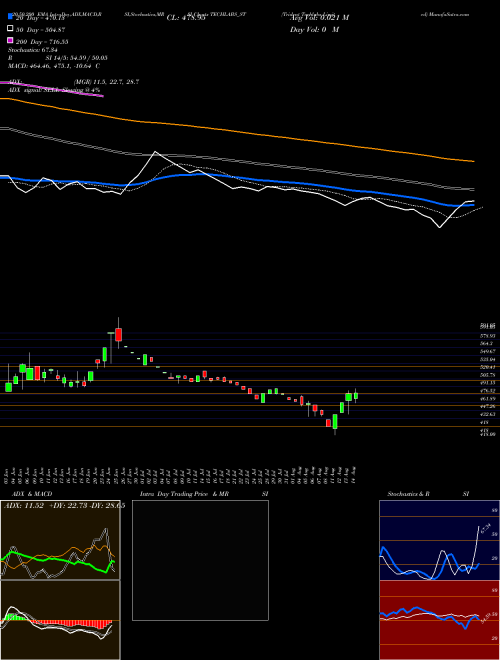Viewport: 500px width, 660px height.
Task: Click the white price line peak
Action: 156,152
